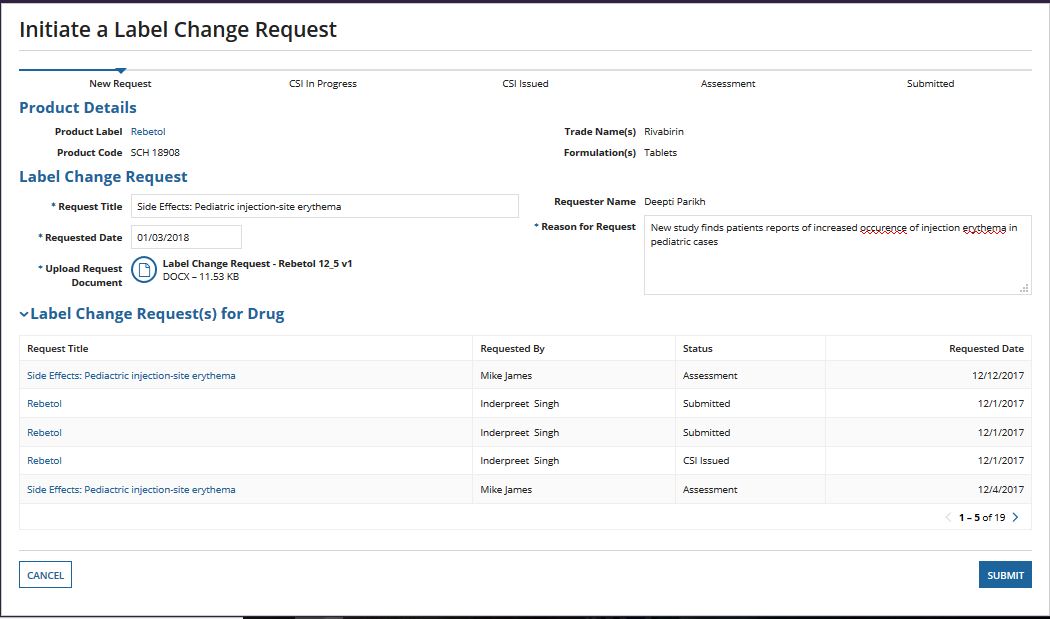The height and width of the screenshot is (619, 1050).
Task: Focus the Requested Date field
Action: coord(186,237)
